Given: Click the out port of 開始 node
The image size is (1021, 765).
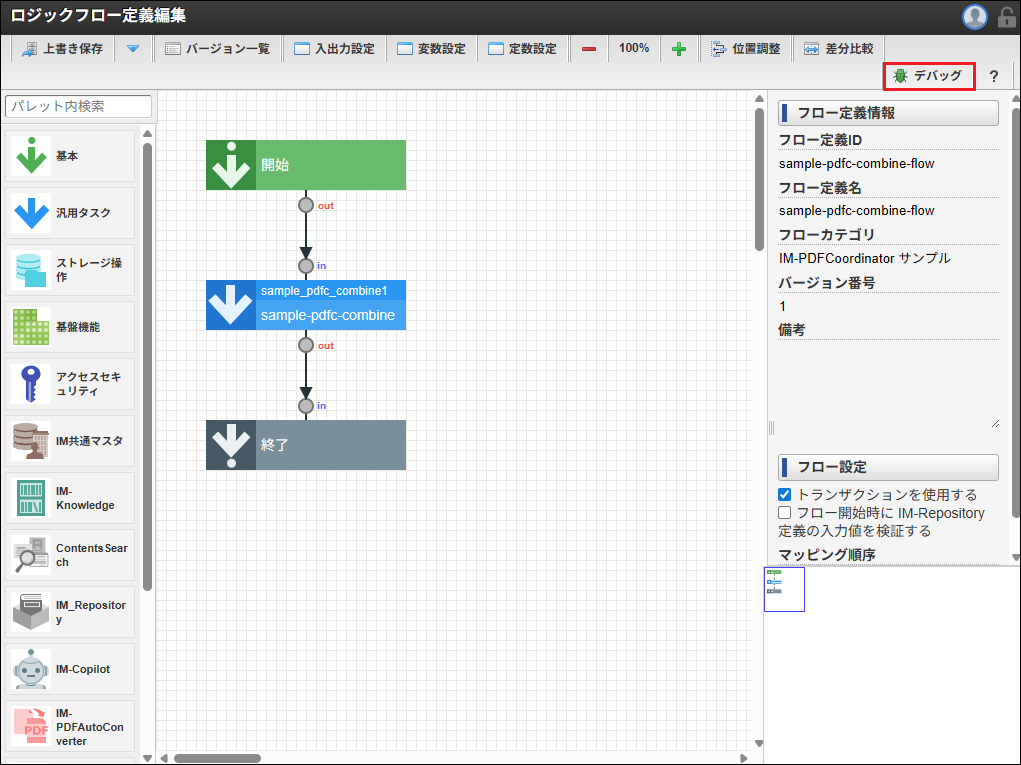Looking at the screenshot, I should click(x=306, y=205).
